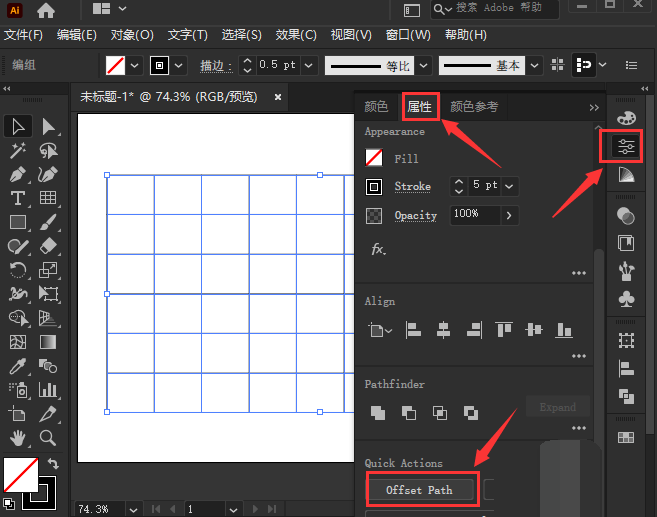Select the Rectangular Grid tool
This screenshot has width=657, height=517.
coord(48,197)
